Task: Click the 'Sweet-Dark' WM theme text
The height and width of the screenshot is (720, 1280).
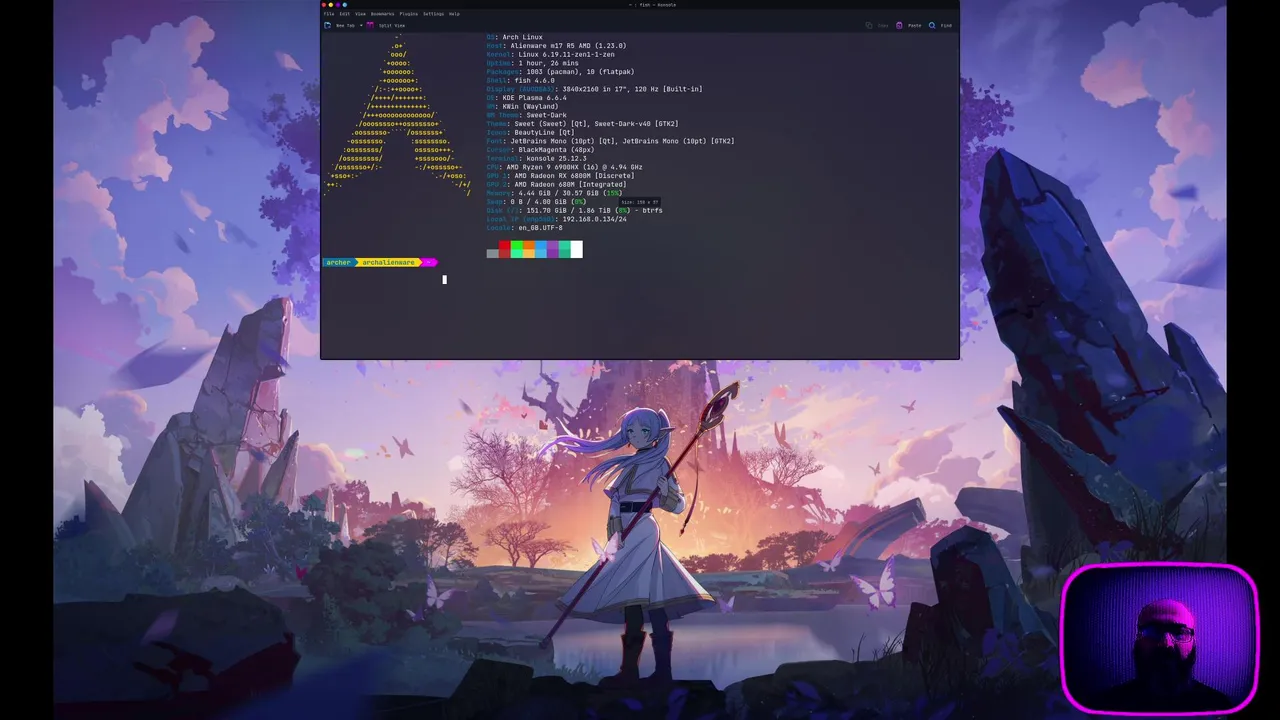Action: pos(546,115)
